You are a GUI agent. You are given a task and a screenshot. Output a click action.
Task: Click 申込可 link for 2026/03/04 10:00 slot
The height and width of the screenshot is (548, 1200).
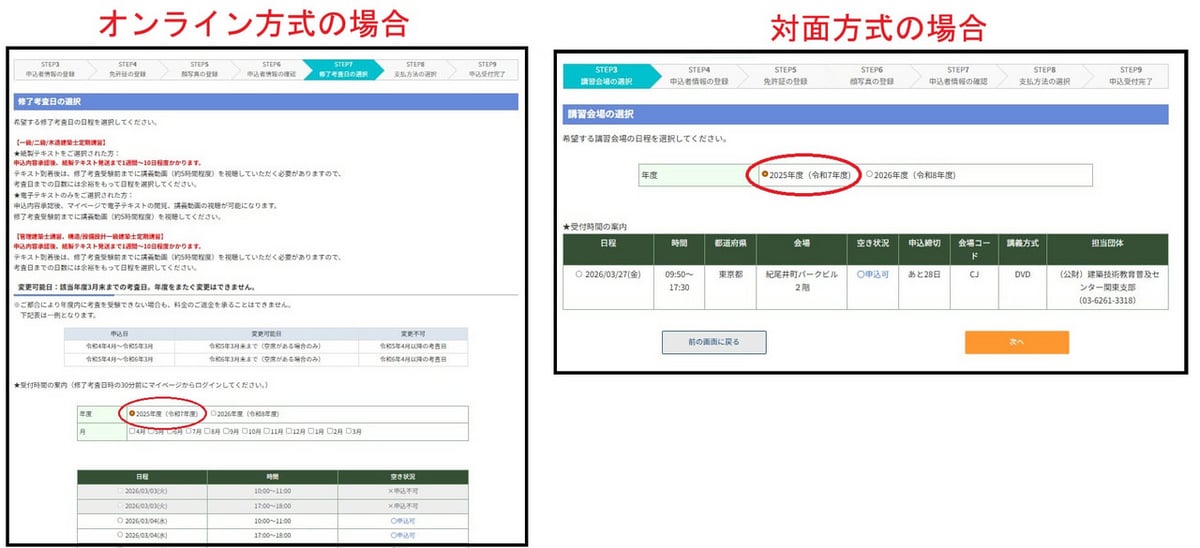[x=402, y=520]
